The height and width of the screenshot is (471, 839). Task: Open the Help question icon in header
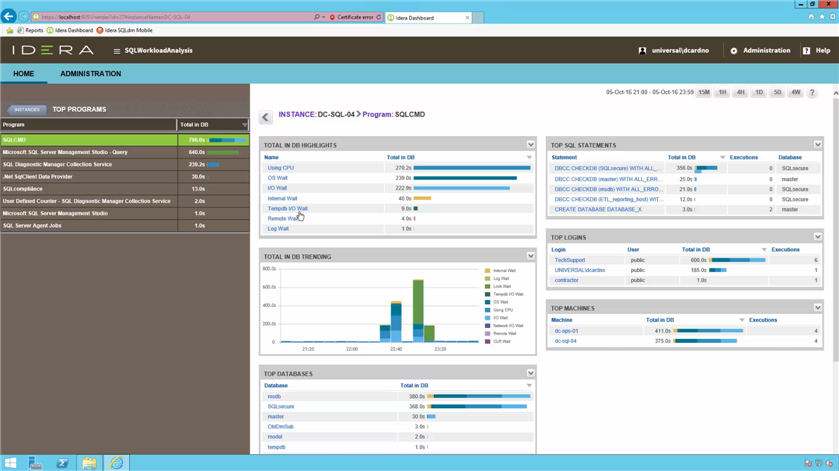point(806,51)
